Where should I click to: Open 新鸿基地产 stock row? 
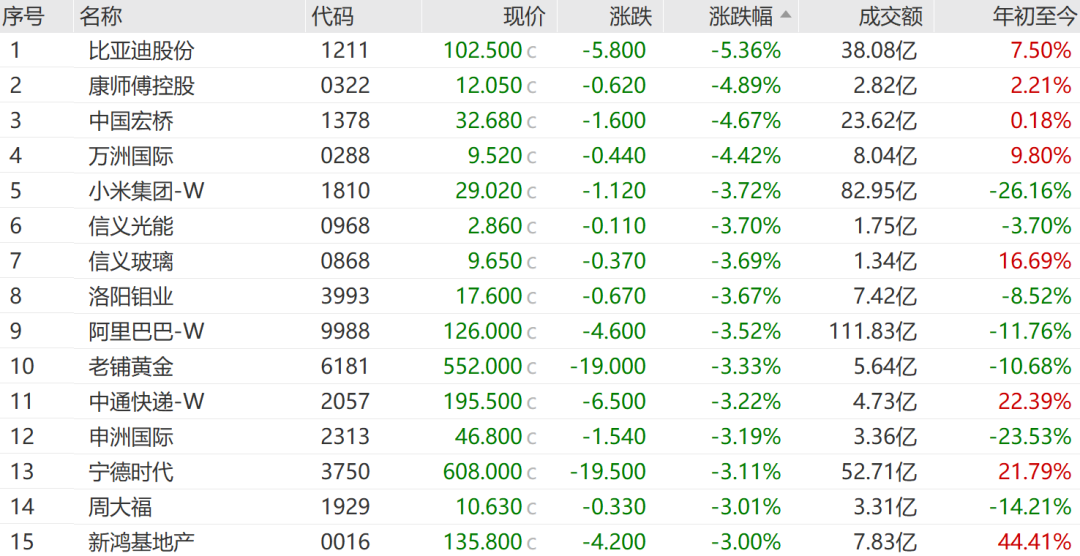(x=141, y=542)
